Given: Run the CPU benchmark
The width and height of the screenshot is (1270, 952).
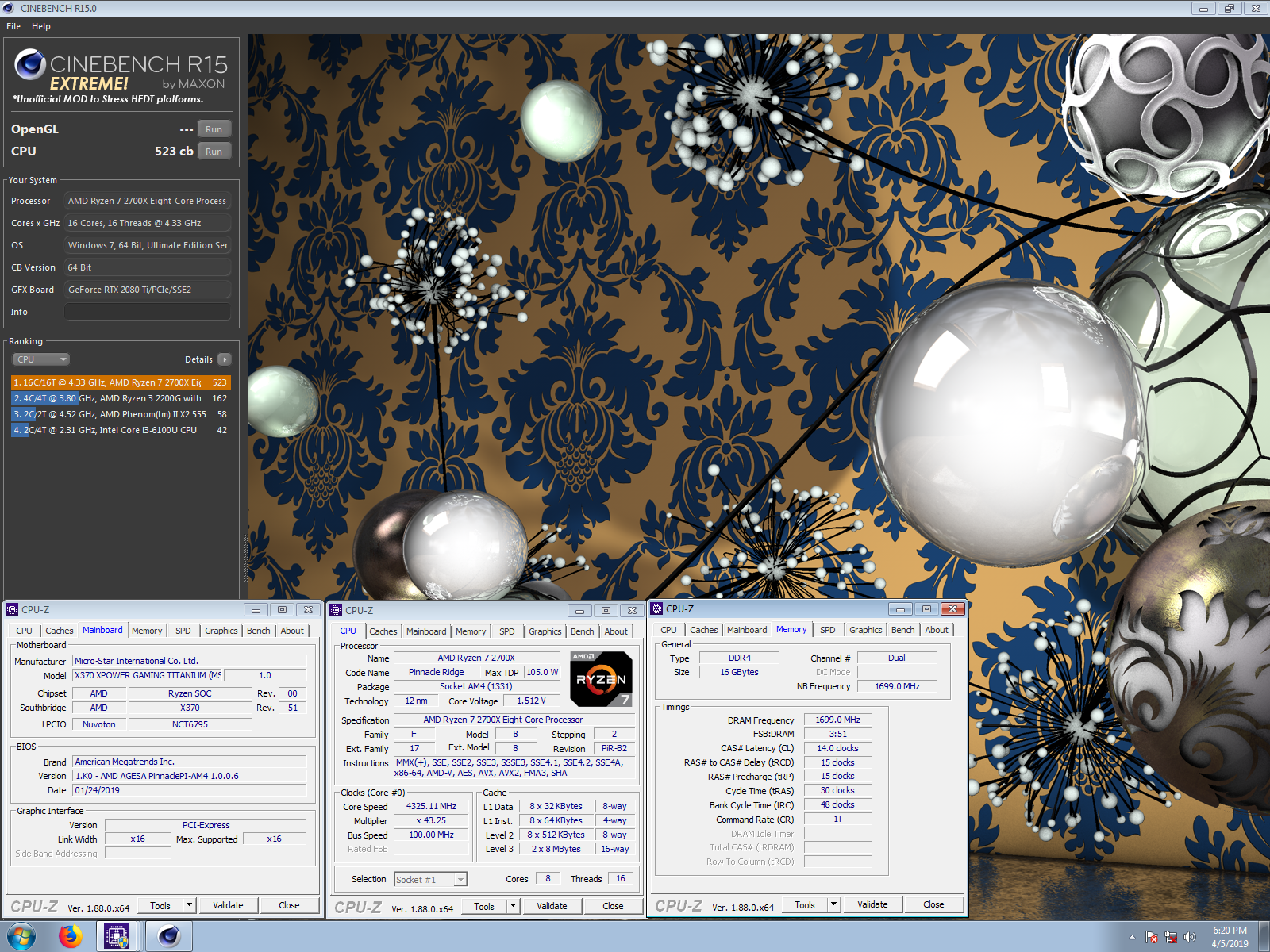Looking at the screenshot, I should [214, 152].
